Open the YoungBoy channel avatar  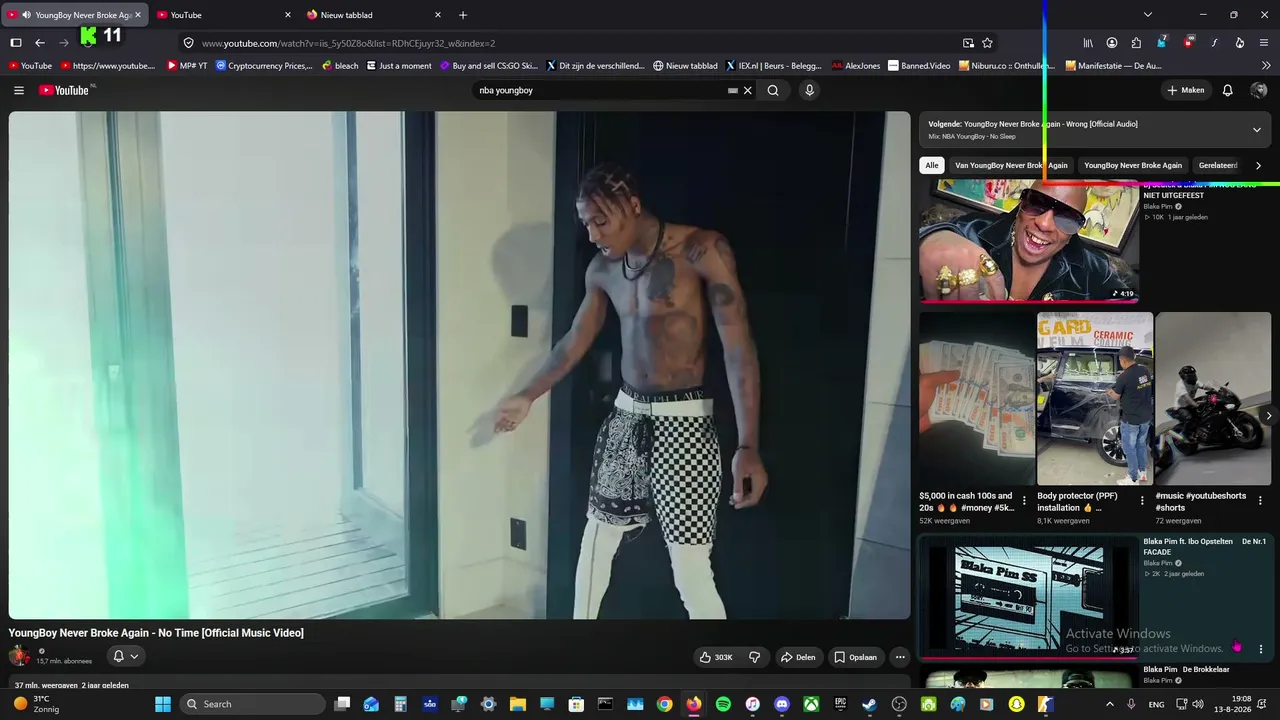pos(19,656)
